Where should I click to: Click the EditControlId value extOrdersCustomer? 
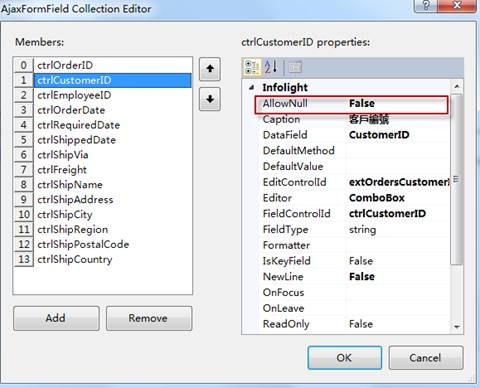point(399,182)
